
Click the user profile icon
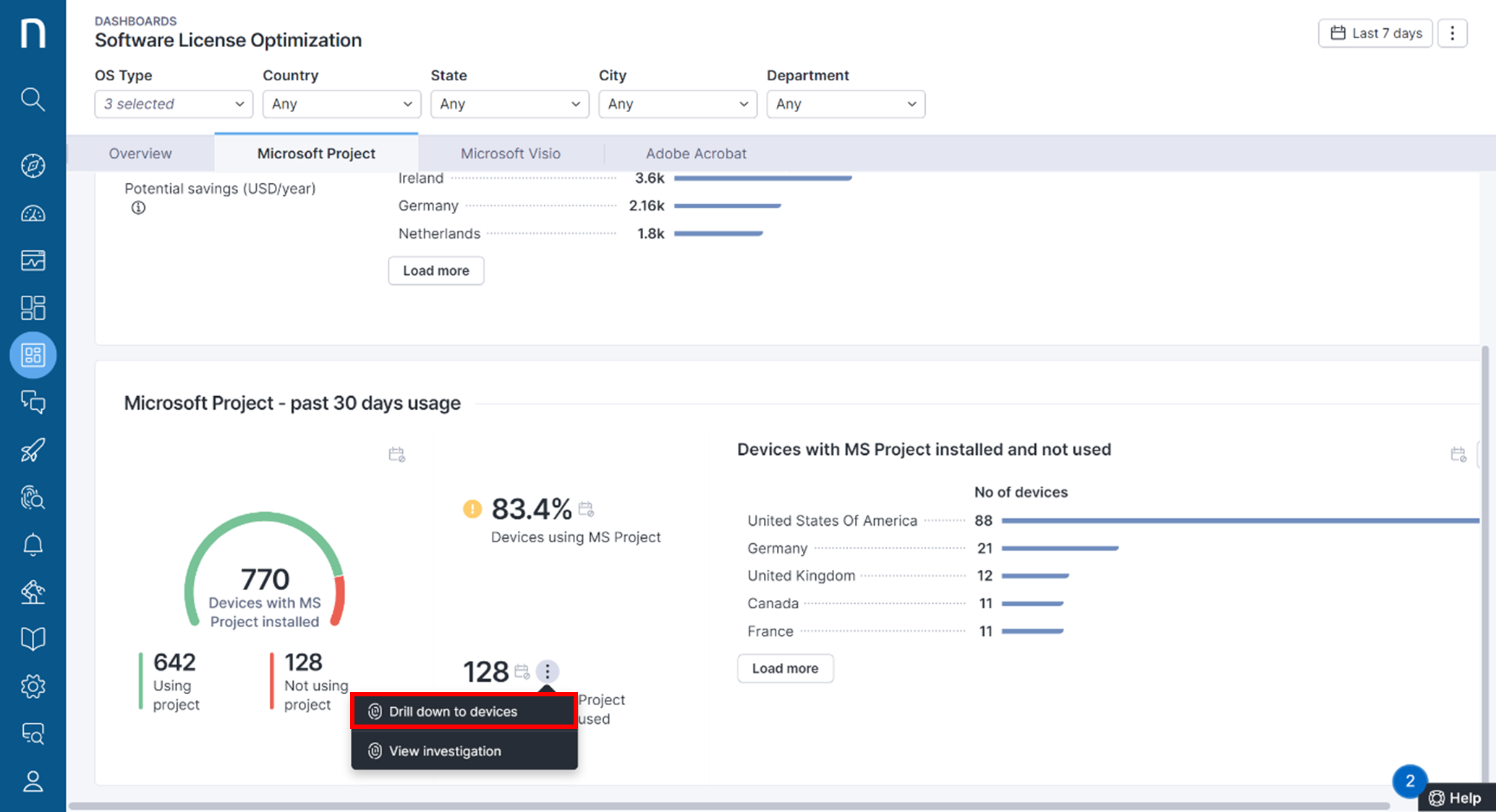coord(33,781)
